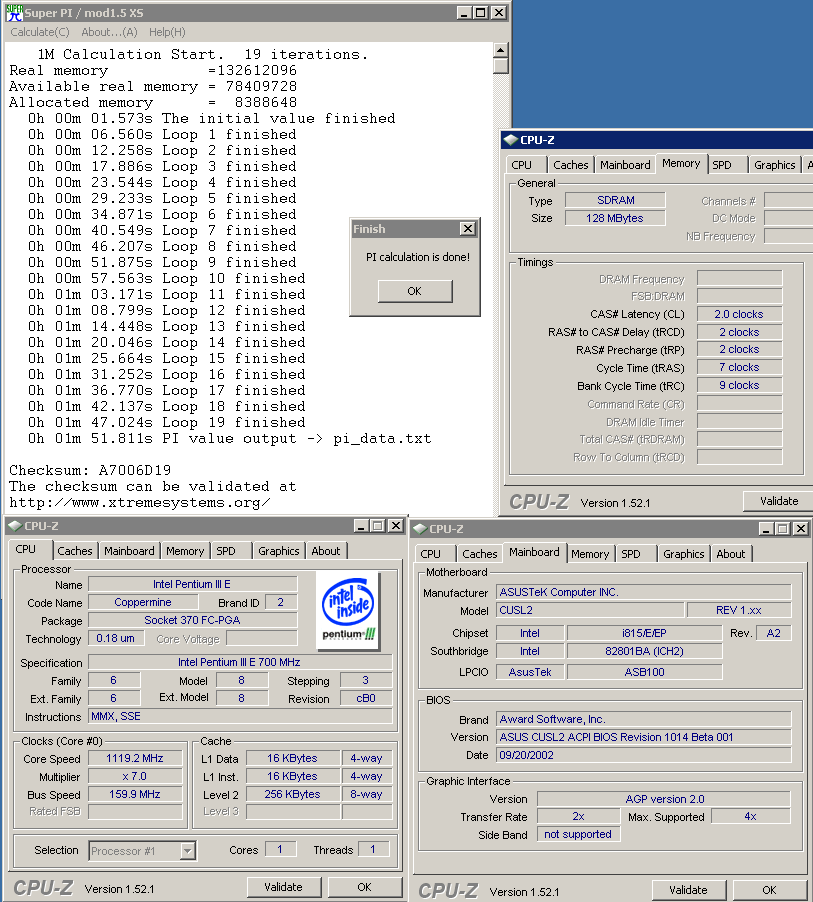Open the Help(H) menu in Super PI
Viewport: 813px width, 902px height.
coord(167,32)
